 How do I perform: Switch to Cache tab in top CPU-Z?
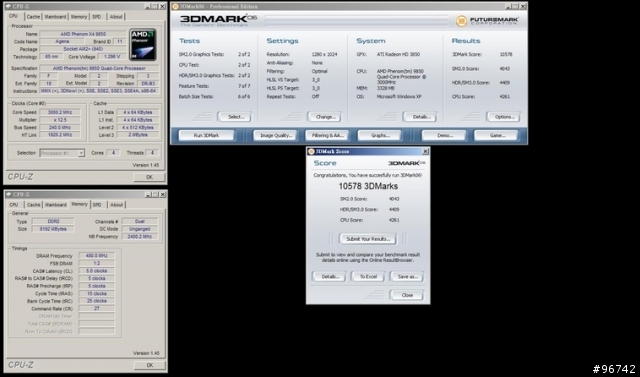click(33, 17)
